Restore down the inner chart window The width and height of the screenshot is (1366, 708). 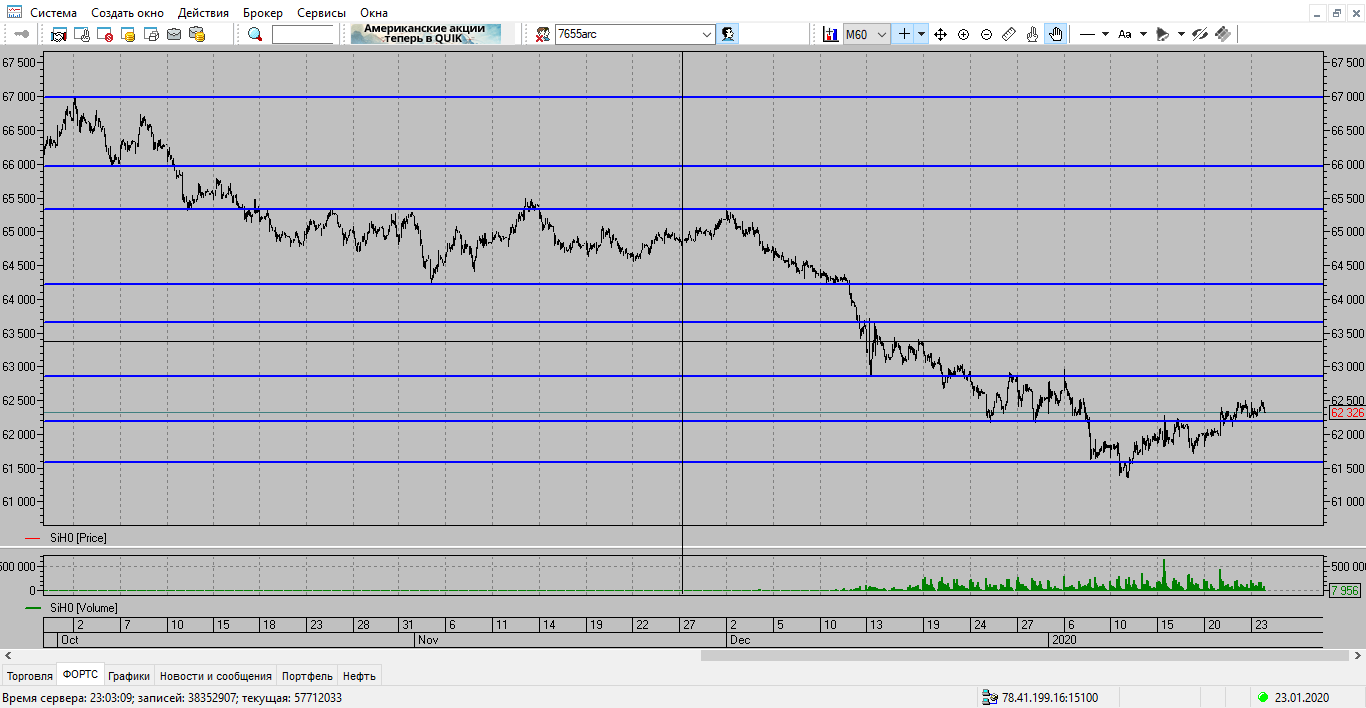(x=1336, y=13)
